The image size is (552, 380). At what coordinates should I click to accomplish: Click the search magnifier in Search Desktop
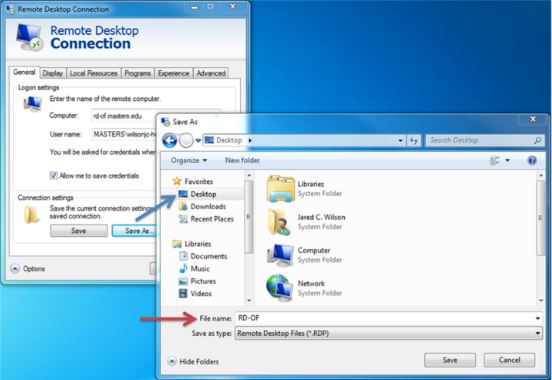[x=537, y=141]
